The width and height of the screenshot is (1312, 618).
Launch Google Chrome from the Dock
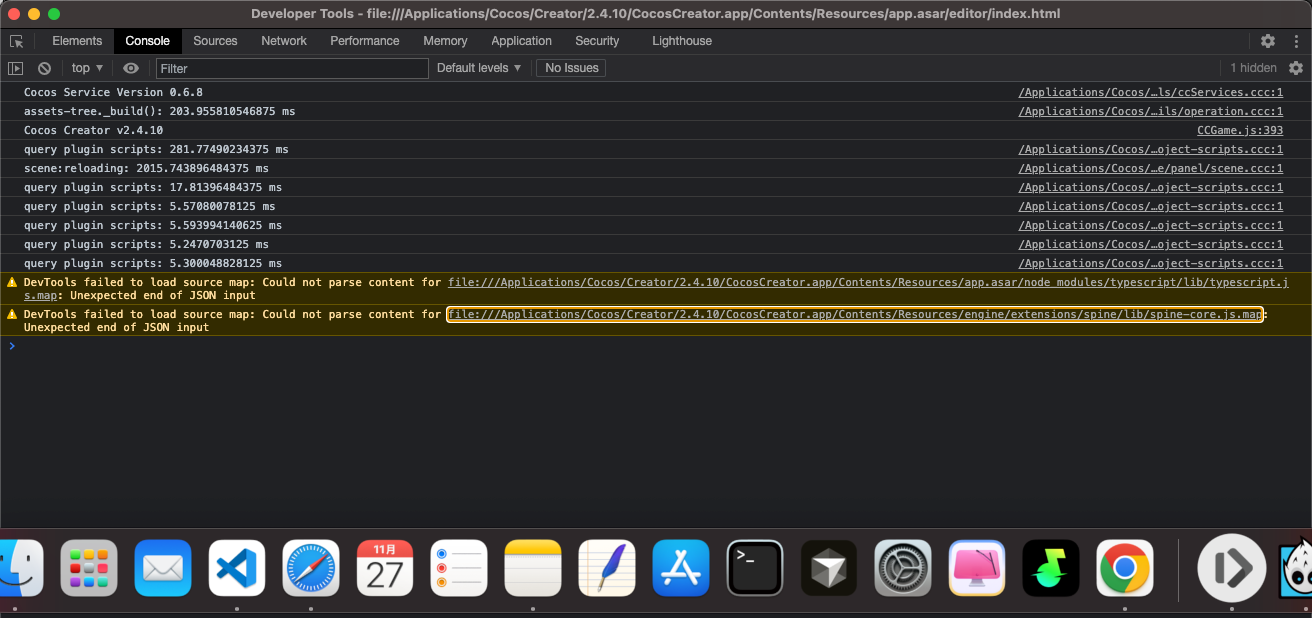[x=1125, y=568]
